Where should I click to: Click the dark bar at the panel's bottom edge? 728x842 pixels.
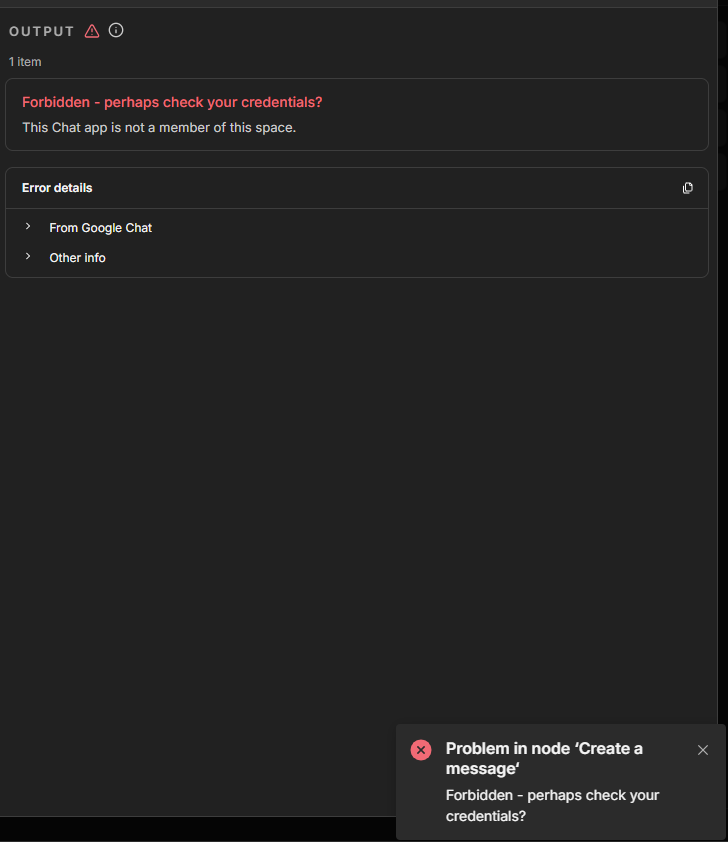point(200,828)
